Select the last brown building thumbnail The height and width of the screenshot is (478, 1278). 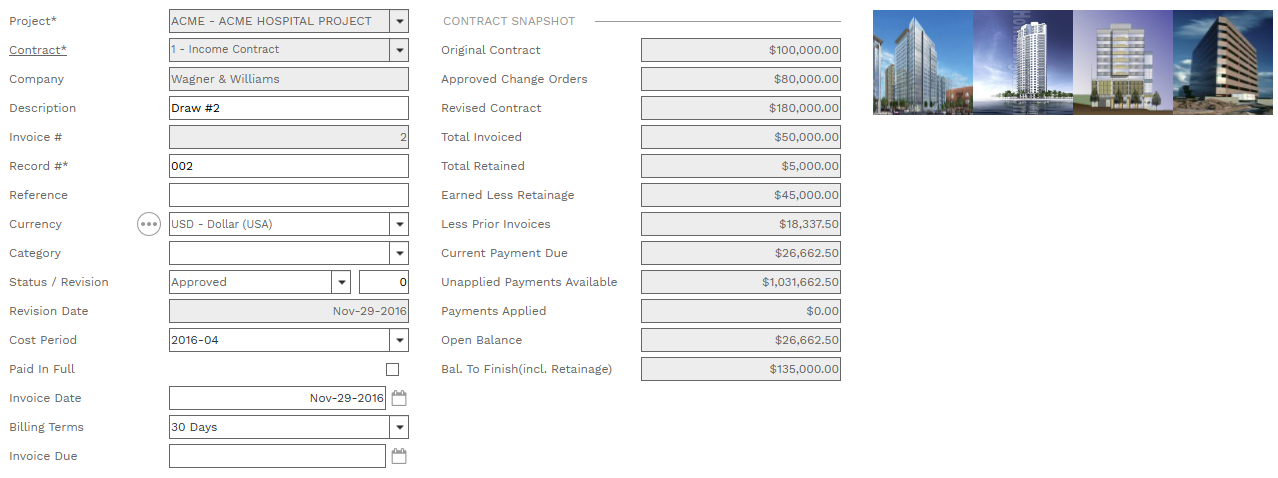[1222, 62]
